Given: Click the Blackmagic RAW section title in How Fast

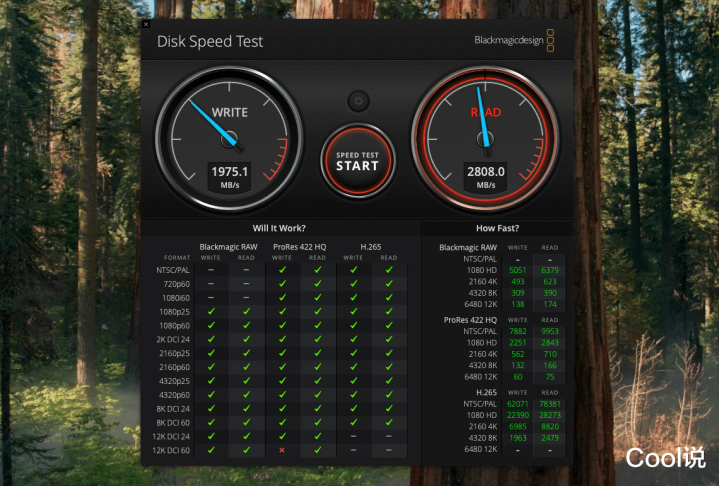Looking at the screenshot, I should (x=468, y=248).
